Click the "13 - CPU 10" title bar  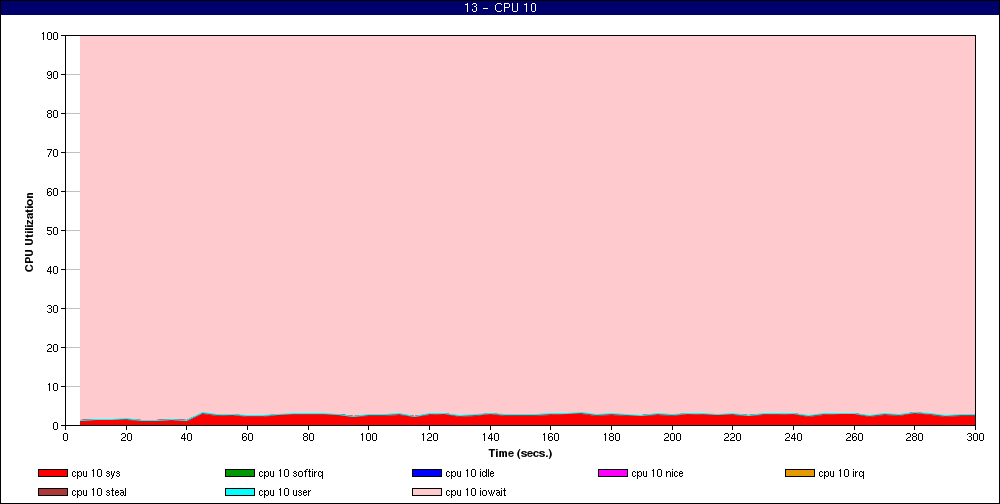pyautogui.click(x=500, y=8)
